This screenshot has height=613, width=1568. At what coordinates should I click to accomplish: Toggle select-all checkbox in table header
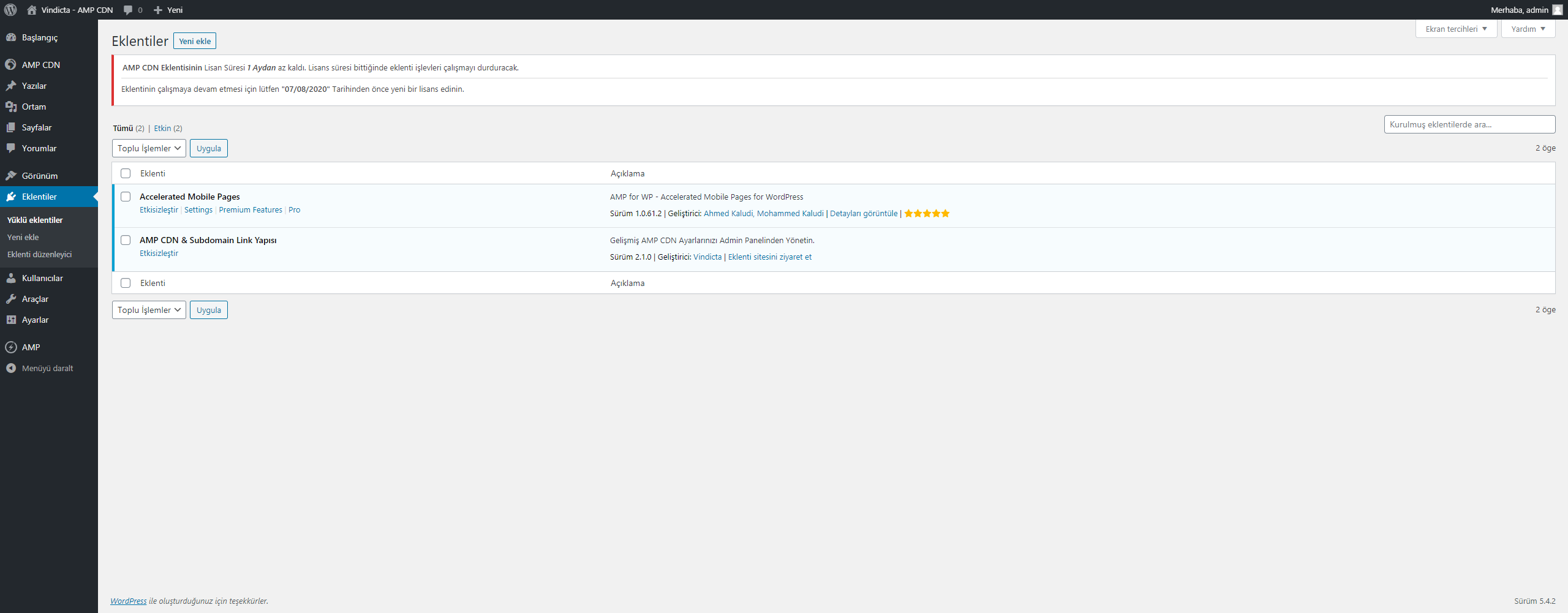tap(126, 173)
